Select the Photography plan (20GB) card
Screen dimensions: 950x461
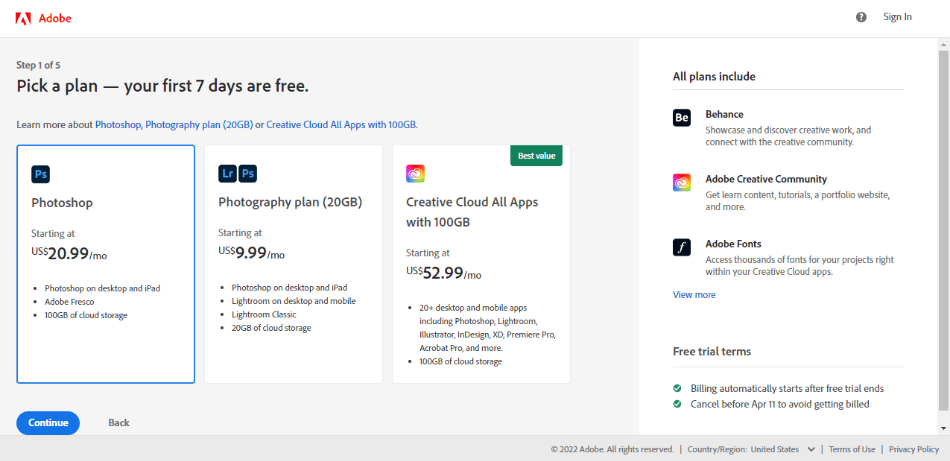click(x=293, y=264)
